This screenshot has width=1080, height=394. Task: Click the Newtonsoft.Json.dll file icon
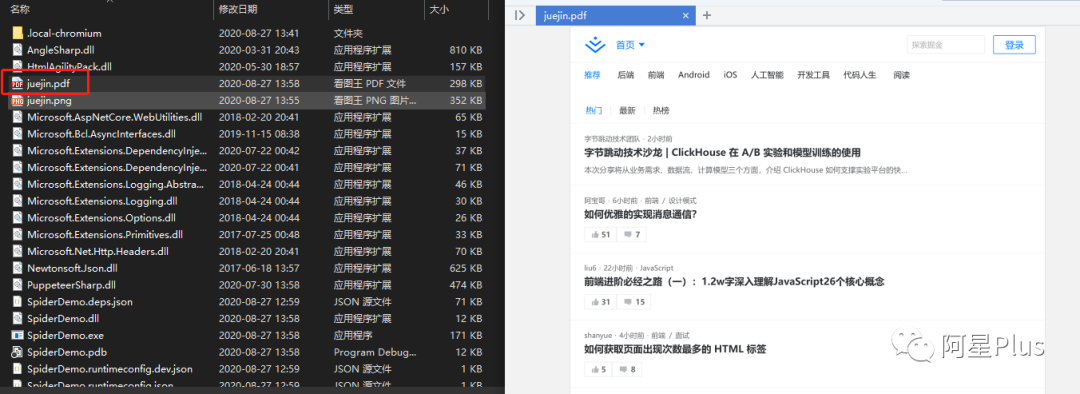tap(17, 268)
